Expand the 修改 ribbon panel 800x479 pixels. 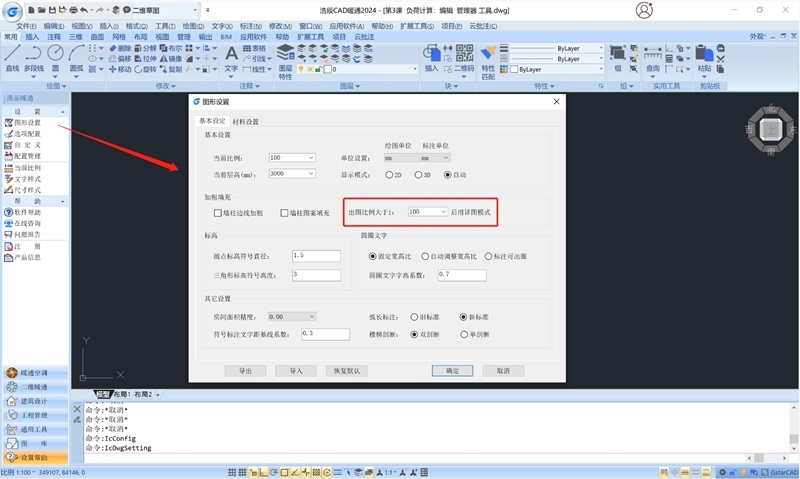tap(165, 86)
